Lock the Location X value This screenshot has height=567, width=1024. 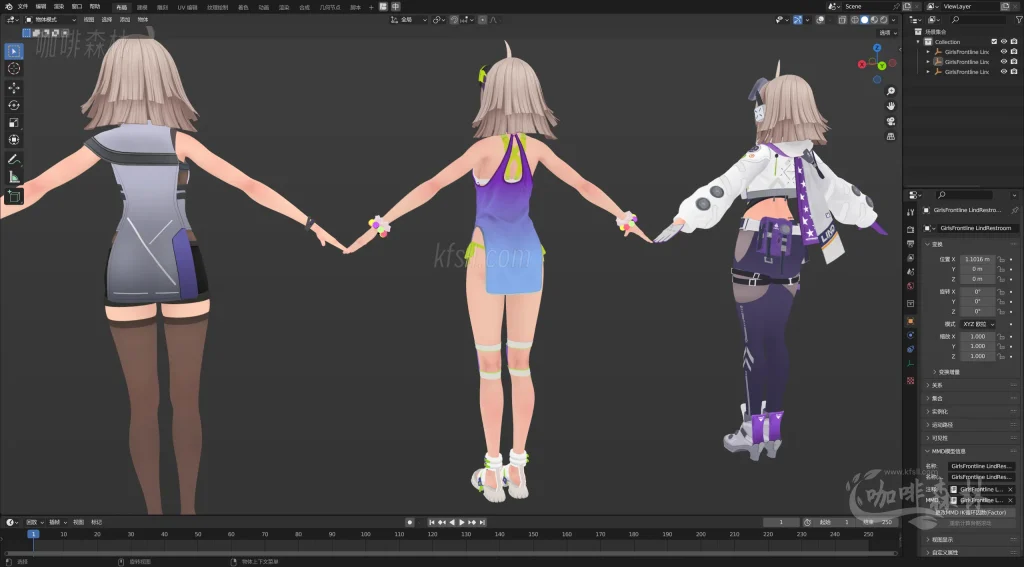click(1001, 259)
